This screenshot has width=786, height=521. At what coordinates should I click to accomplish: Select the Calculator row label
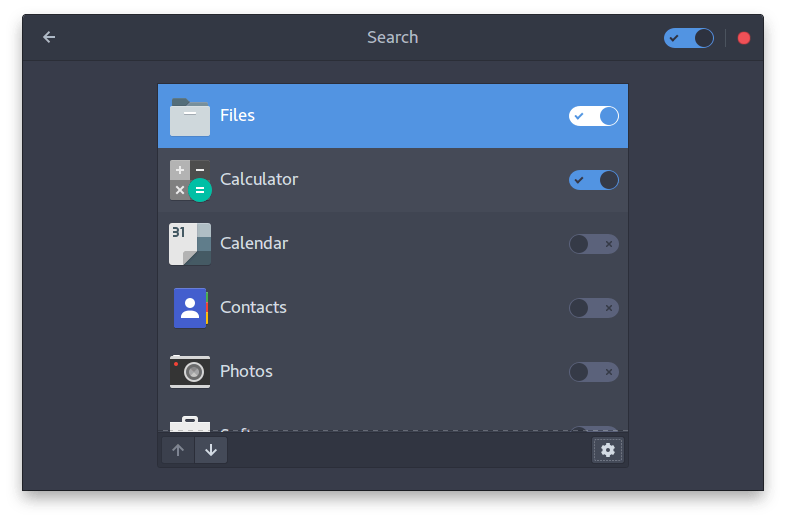coord(259,180)
